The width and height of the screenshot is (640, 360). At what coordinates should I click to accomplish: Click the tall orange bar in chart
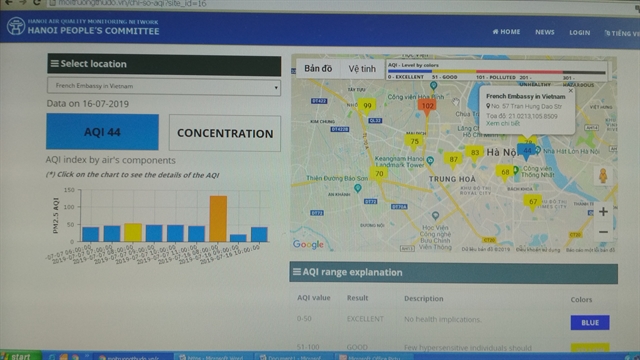(218, 219)
